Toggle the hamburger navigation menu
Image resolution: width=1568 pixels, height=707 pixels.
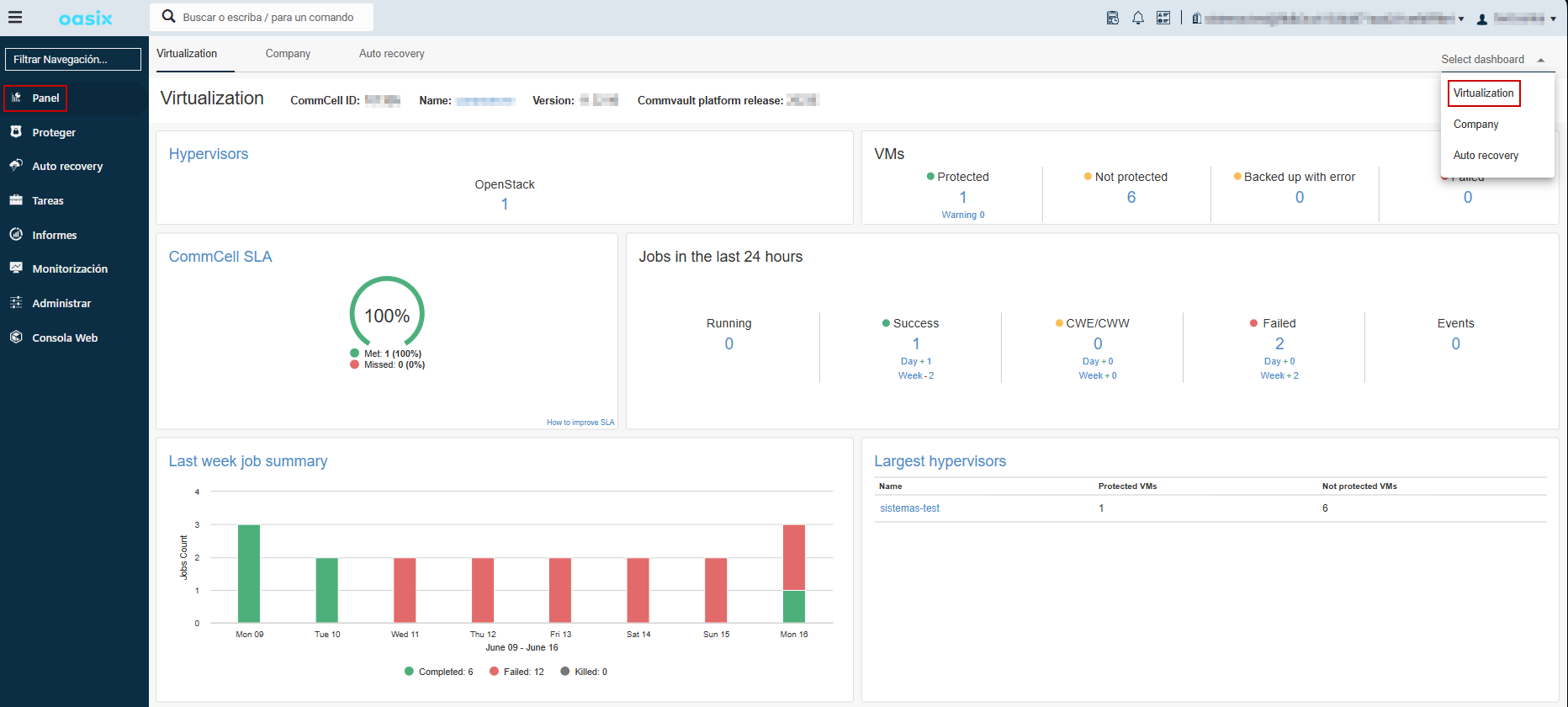(x=15, y=17)
